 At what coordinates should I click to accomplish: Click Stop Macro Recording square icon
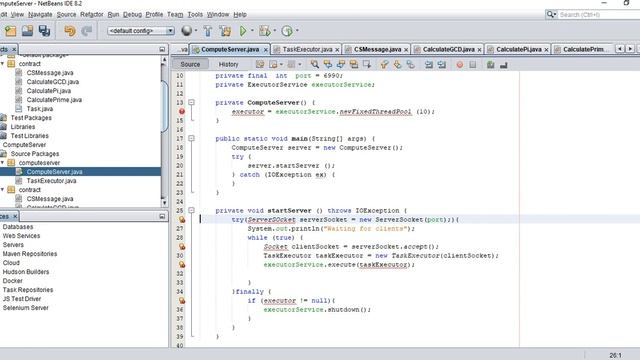tap(473, 64)
